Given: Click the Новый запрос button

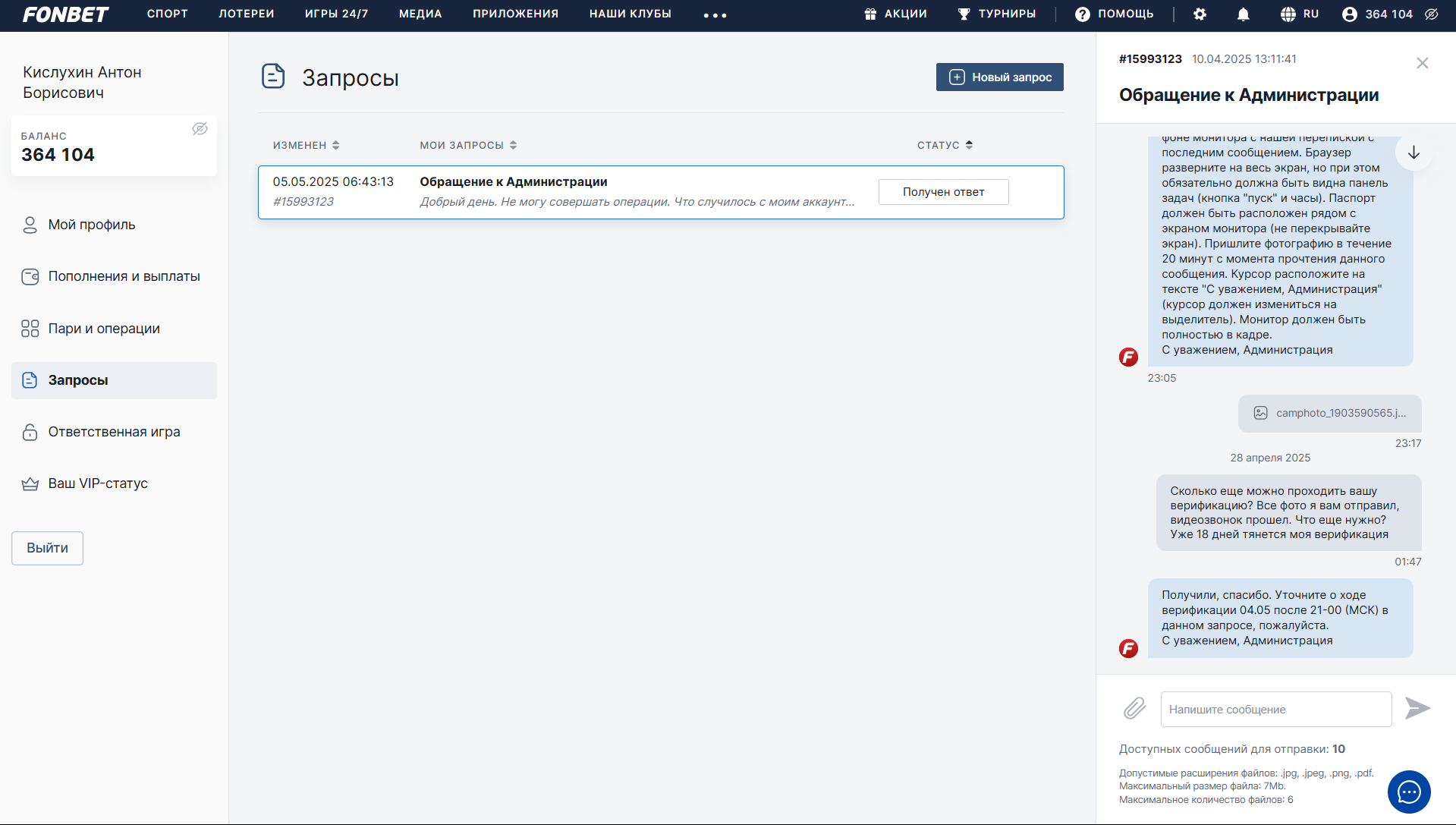Looking at the screenshot, I should tap(999, 77).
